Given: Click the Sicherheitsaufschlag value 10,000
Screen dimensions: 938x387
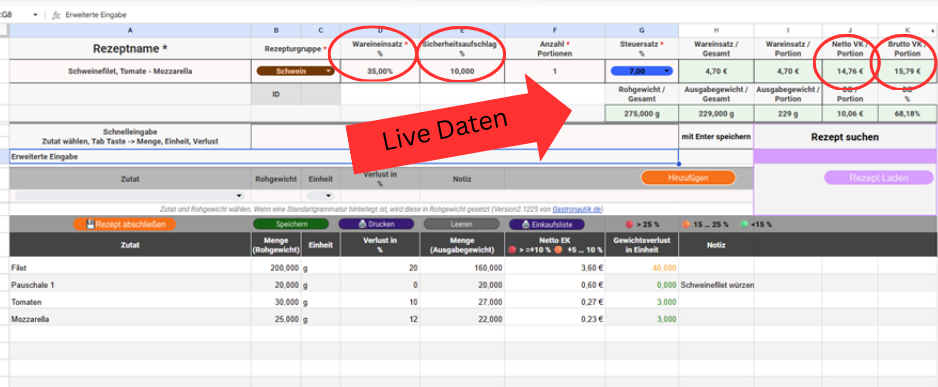Looking at the screenshot, I should (x=462, y=71).
